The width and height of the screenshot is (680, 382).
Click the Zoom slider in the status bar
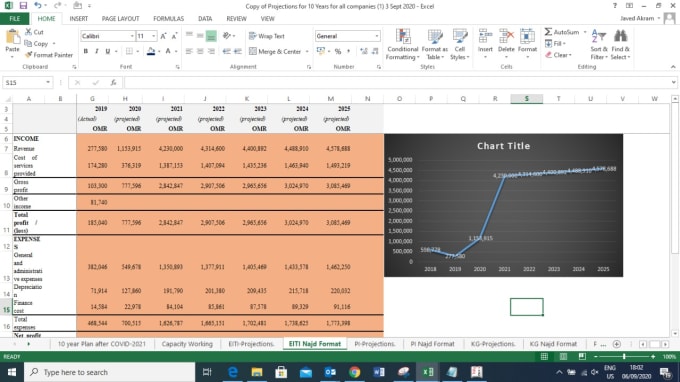tap(624, 356)
